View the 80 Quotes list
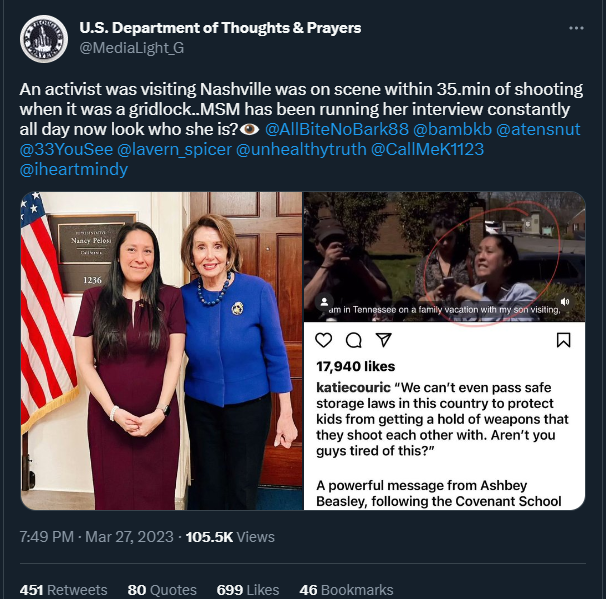The height and width of the screenshot is (599, 606). (162, 590)
